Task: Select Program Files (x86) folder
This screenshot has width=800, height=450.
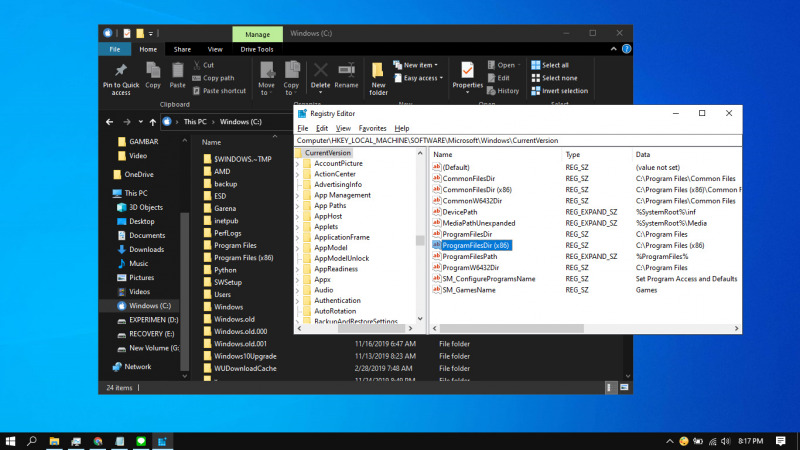Action: pos(243,258)
